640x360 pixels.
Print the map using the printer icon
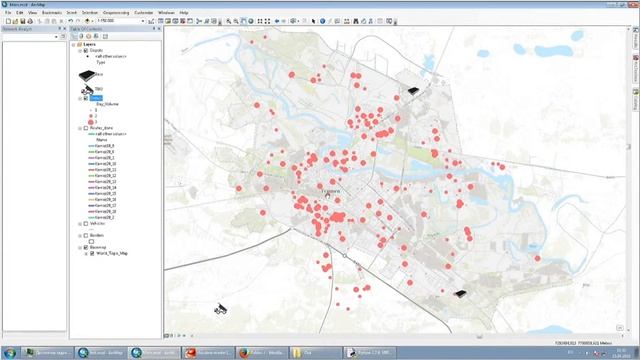(x=30, y=21)
